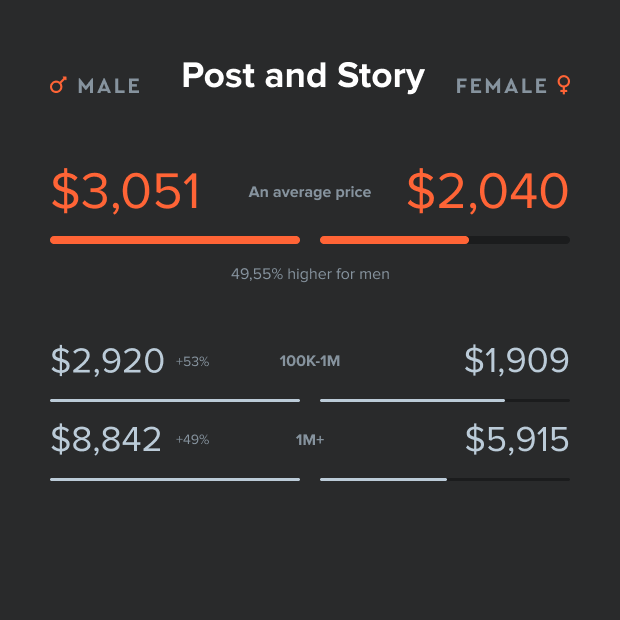Select the 100K-1M follower range label
Viewport: 620px width, 620px height.
point(310,361)
